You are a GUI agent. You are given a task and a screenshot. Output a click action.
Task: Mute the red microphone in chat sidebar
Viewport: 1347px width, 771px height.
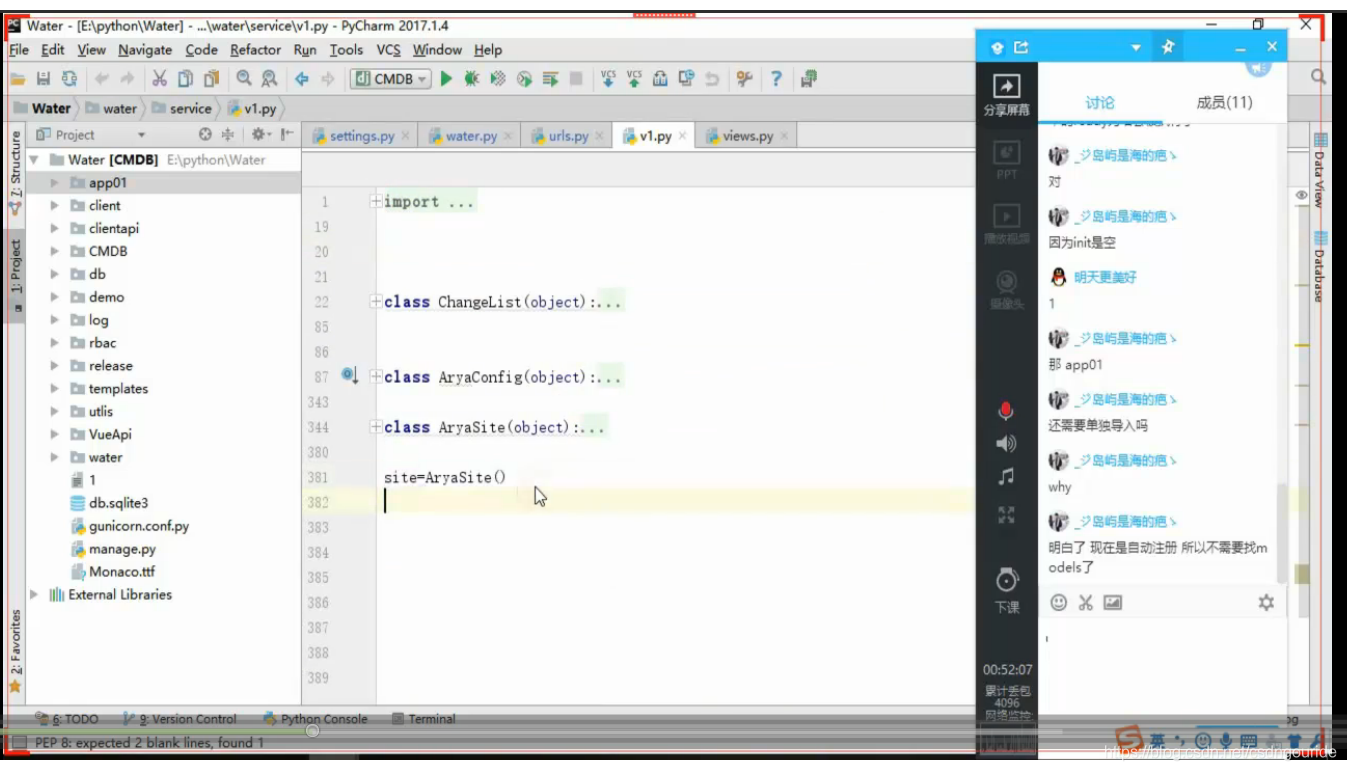coord(1006,411)
